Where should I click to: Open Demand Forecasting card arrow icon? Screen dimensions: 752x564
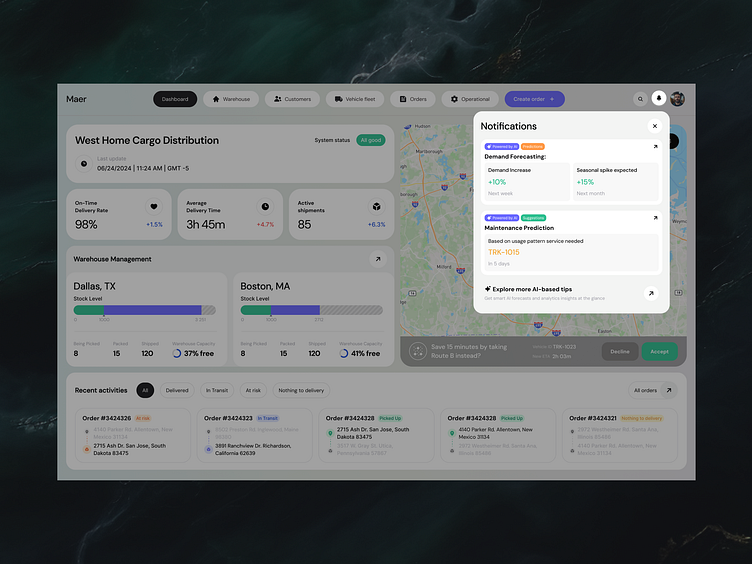[x=655, y=147]
